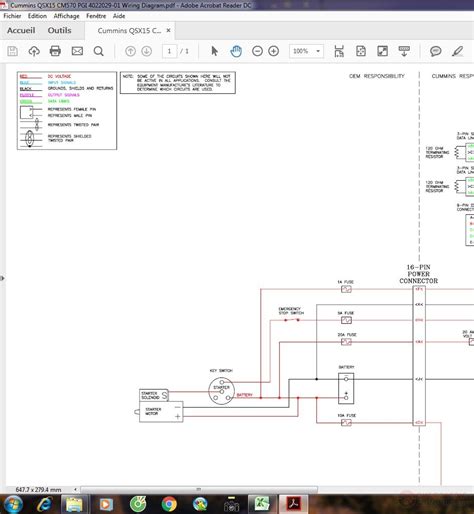
Task: Launch Google Chrome from taskbar
Action: point(169,504)
